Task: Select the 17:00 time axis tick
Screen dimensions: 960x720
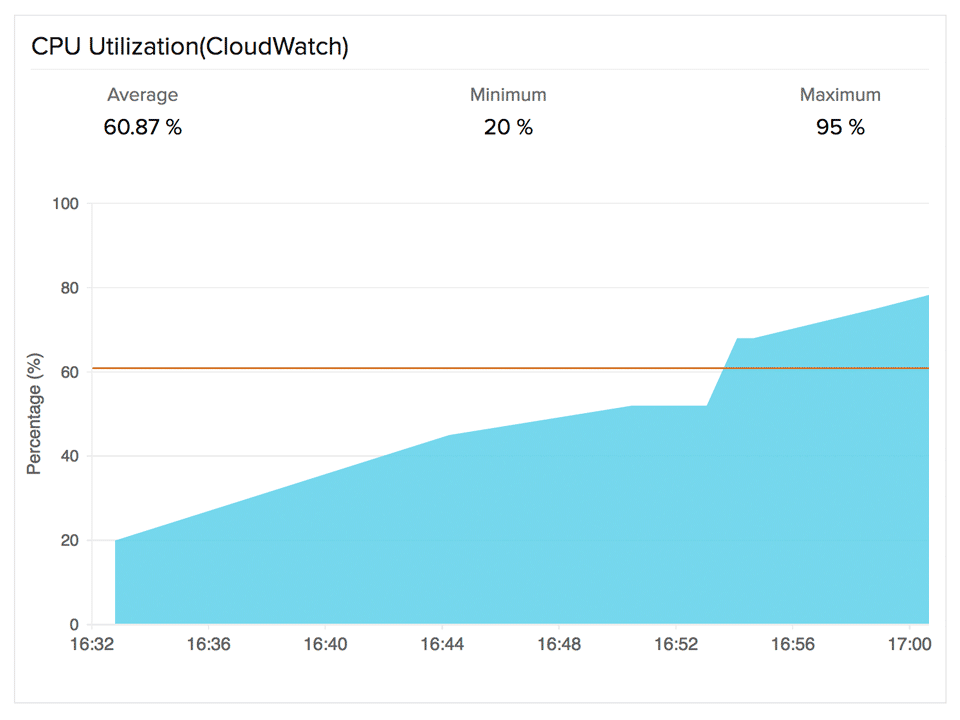Action: [x=909, y=646]
